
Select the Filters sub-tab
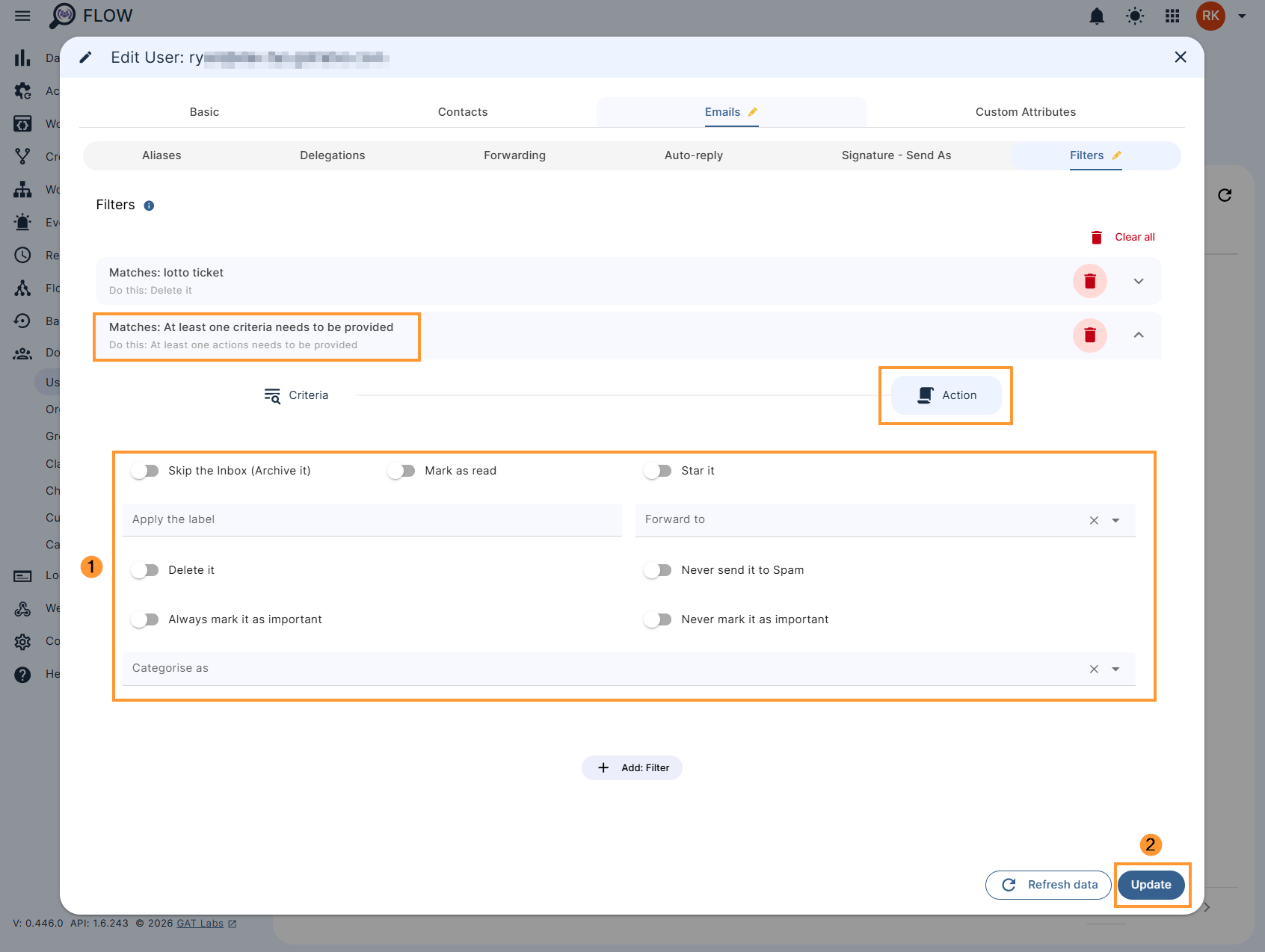click(x=1095, y=155)
